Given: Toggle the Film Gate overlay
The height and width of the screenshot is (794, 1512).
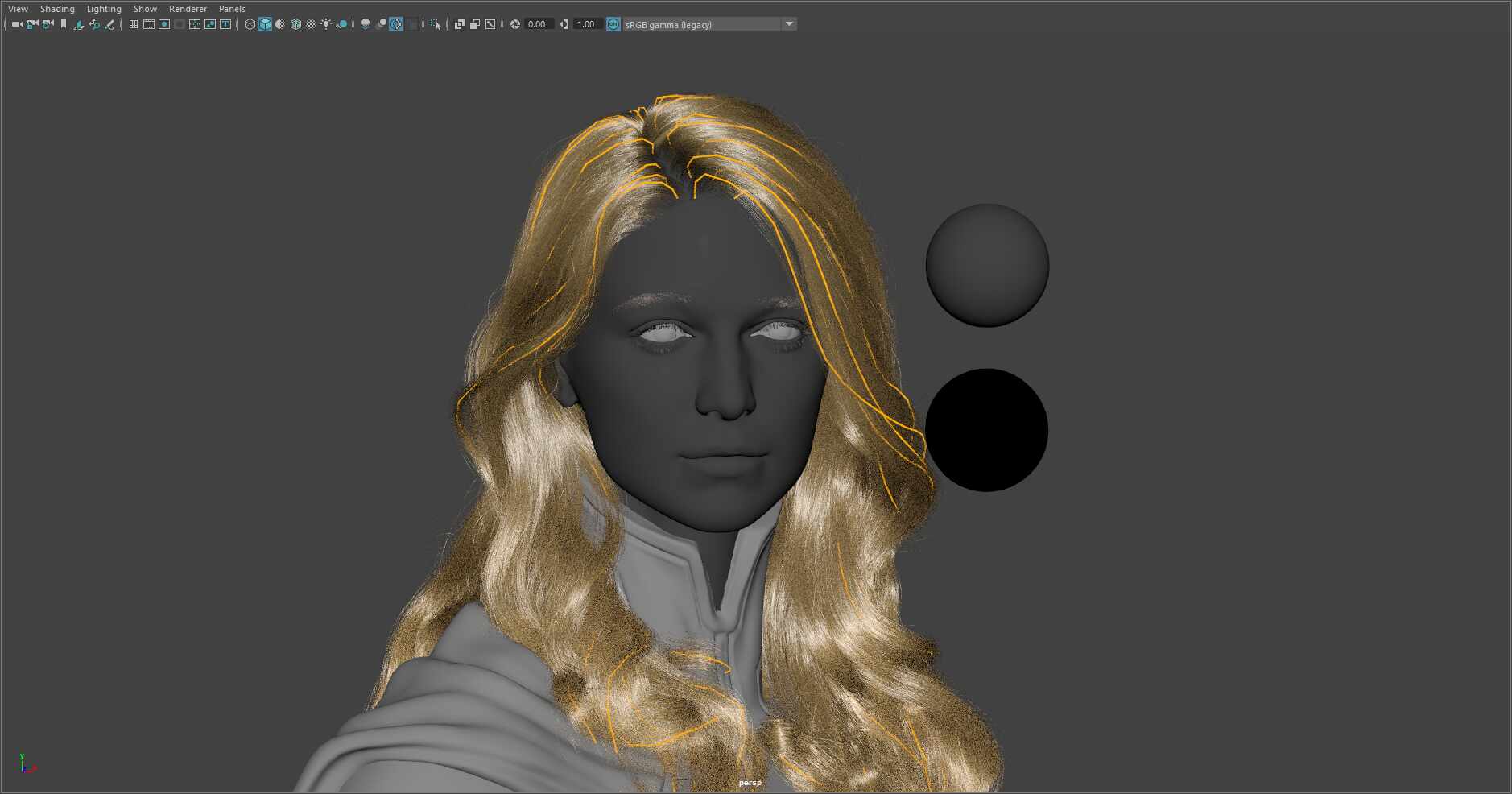Looking at the screenshot, I should [x=149, y=24].
